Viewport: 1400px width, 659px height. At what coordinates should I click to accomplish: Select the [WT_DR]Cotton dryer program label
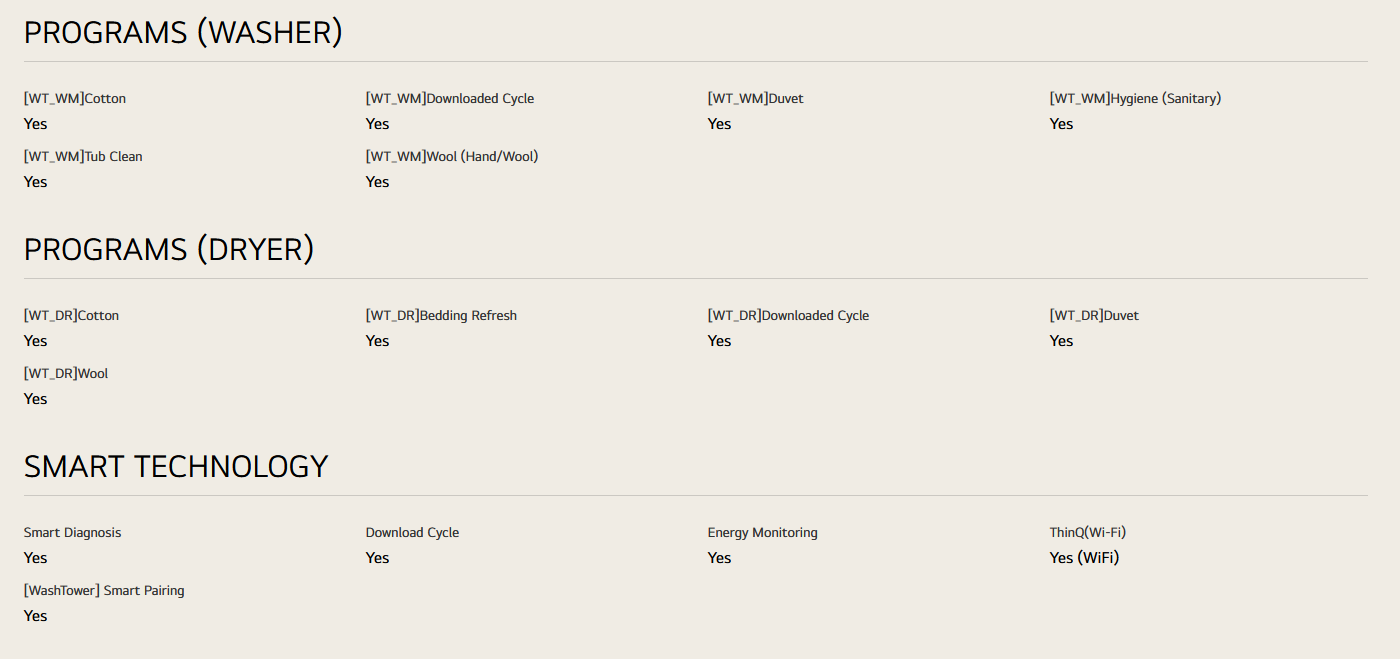(x=71, y=316)
